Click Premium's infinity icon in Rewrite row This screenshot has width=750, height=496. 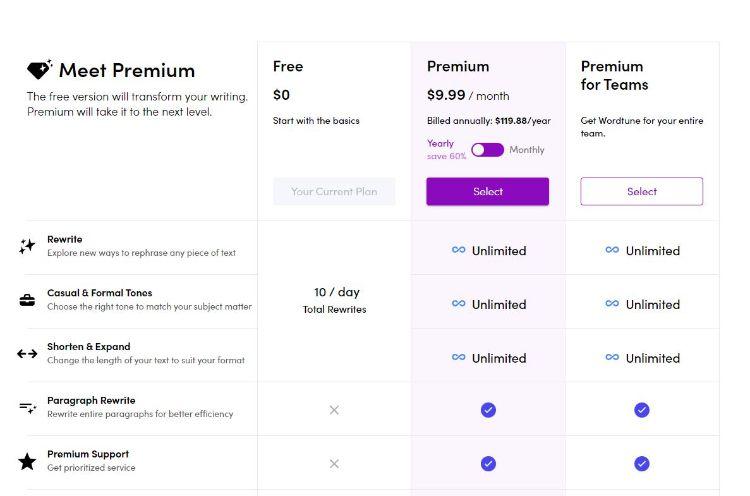458,250
